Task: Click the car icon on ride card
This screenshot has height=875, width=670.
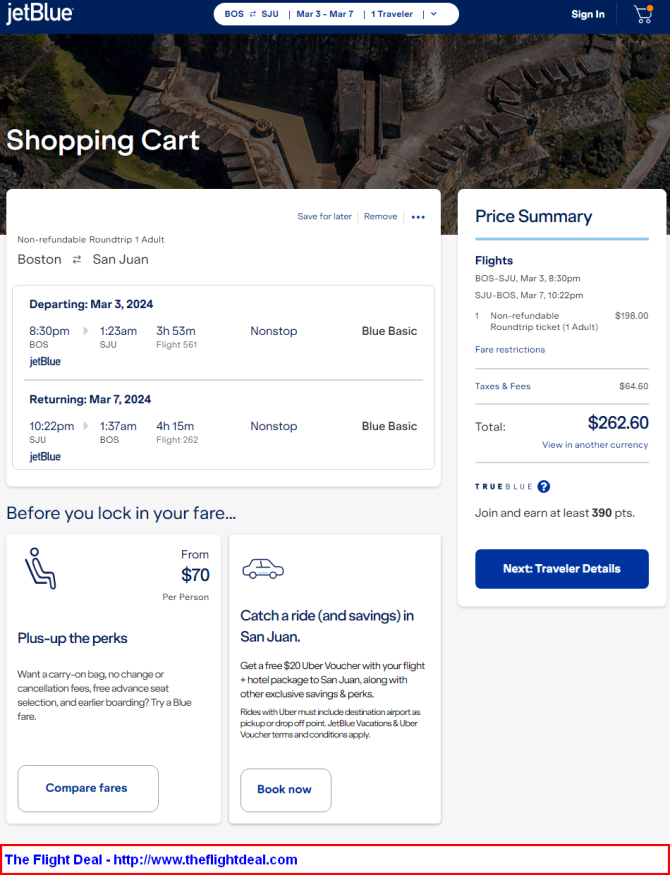Action: pos(263,569)
